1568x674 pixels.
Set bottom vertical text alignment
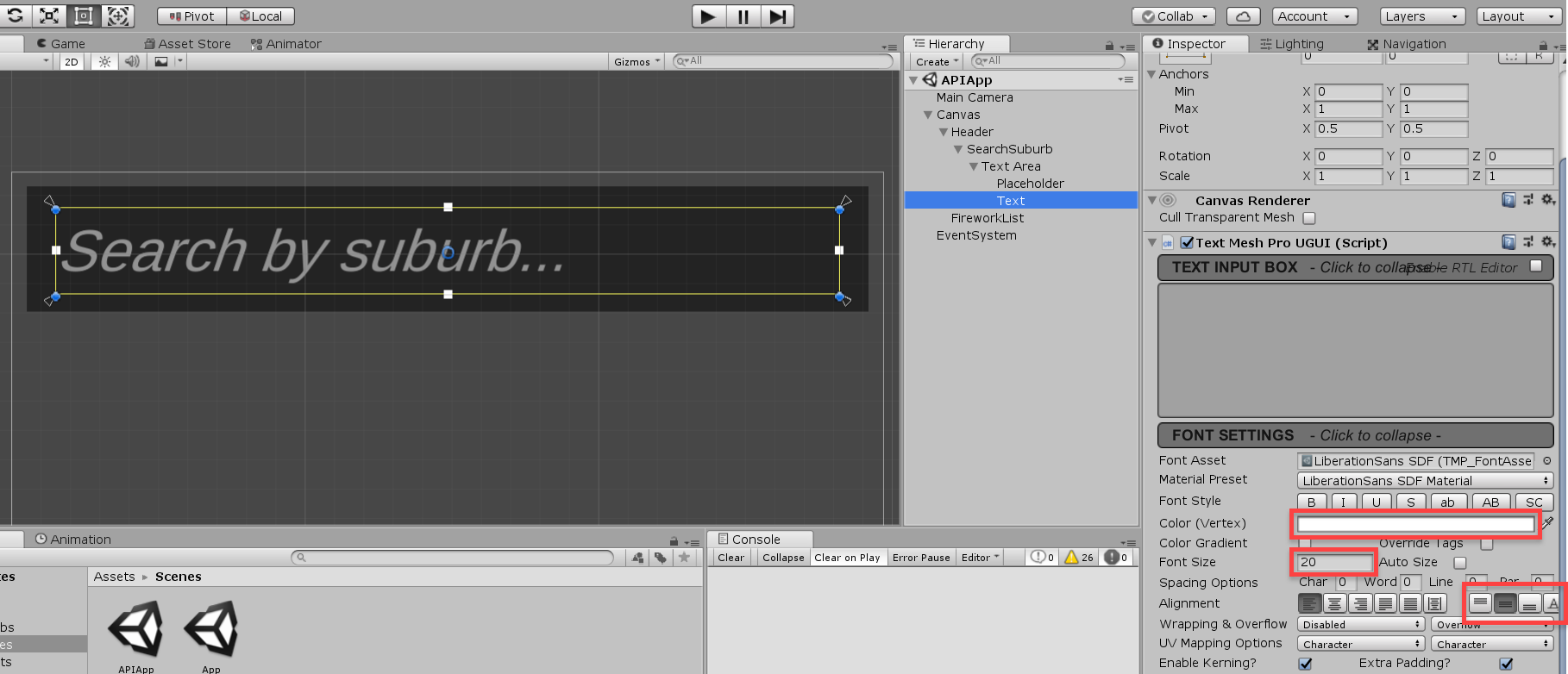pos(1529,603)
